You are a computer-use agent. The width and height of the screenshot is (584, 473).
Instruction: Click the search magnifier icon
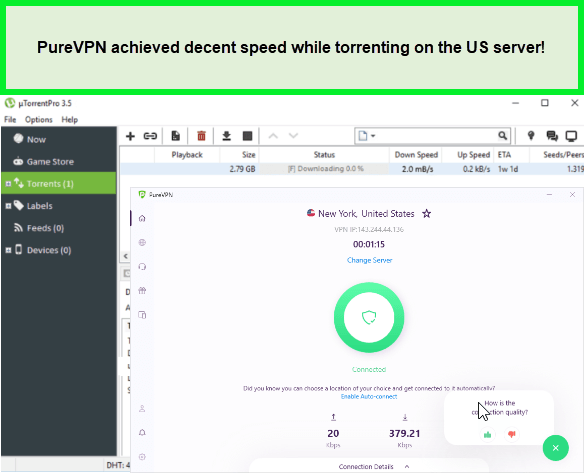[502, 136]
